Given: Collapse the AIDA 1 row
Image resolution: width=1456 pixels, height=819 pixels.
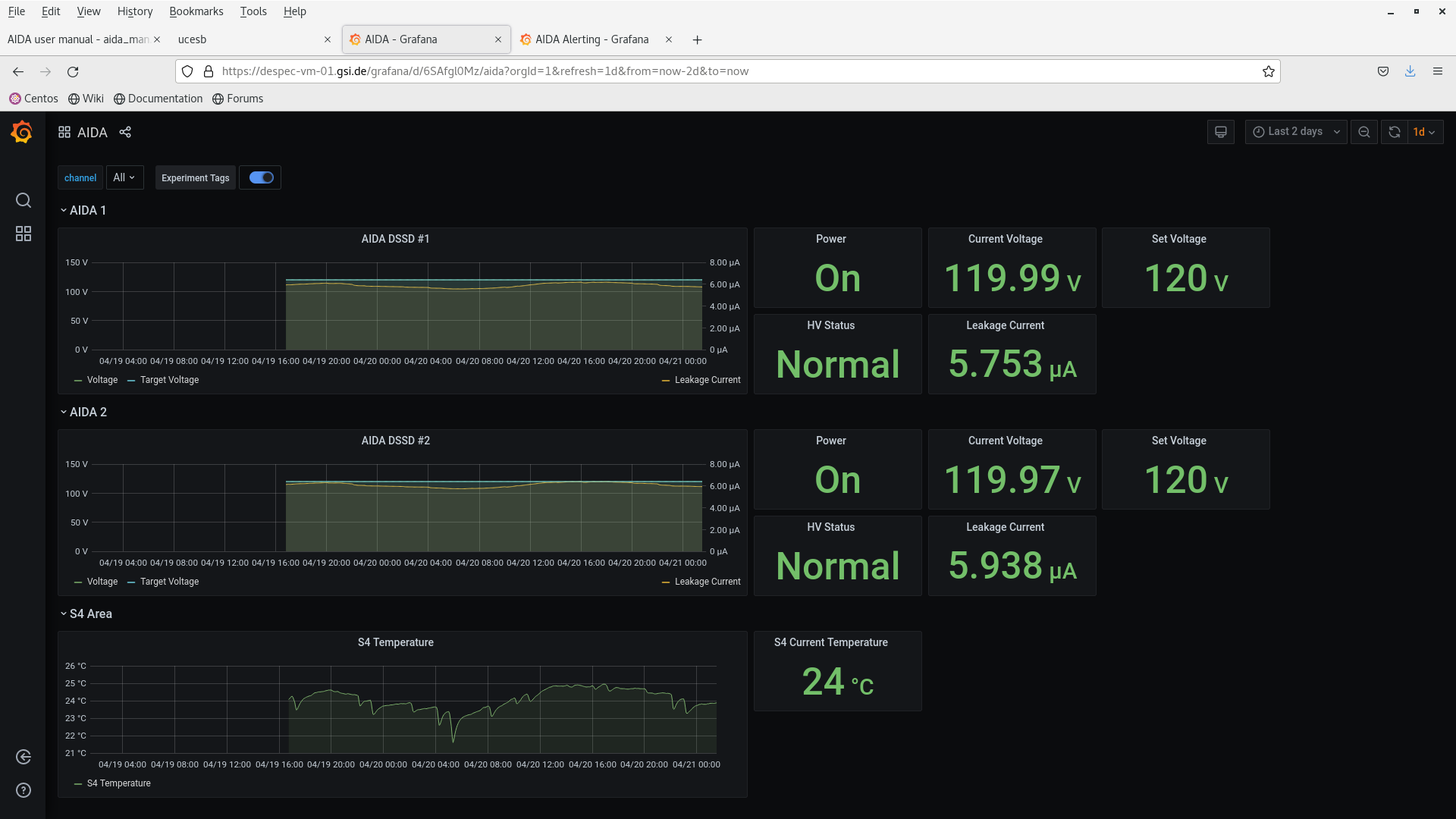Looking at the screenshot, I should click(83, 210).
